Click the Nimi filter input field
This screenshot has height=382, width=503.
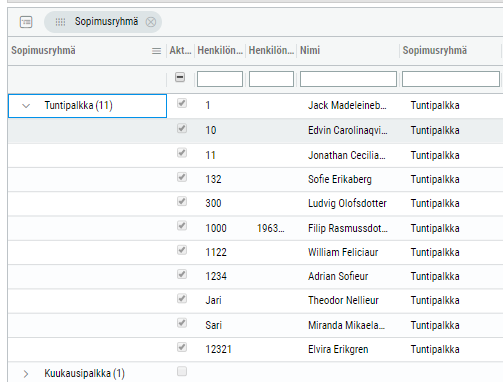(348, 79)
